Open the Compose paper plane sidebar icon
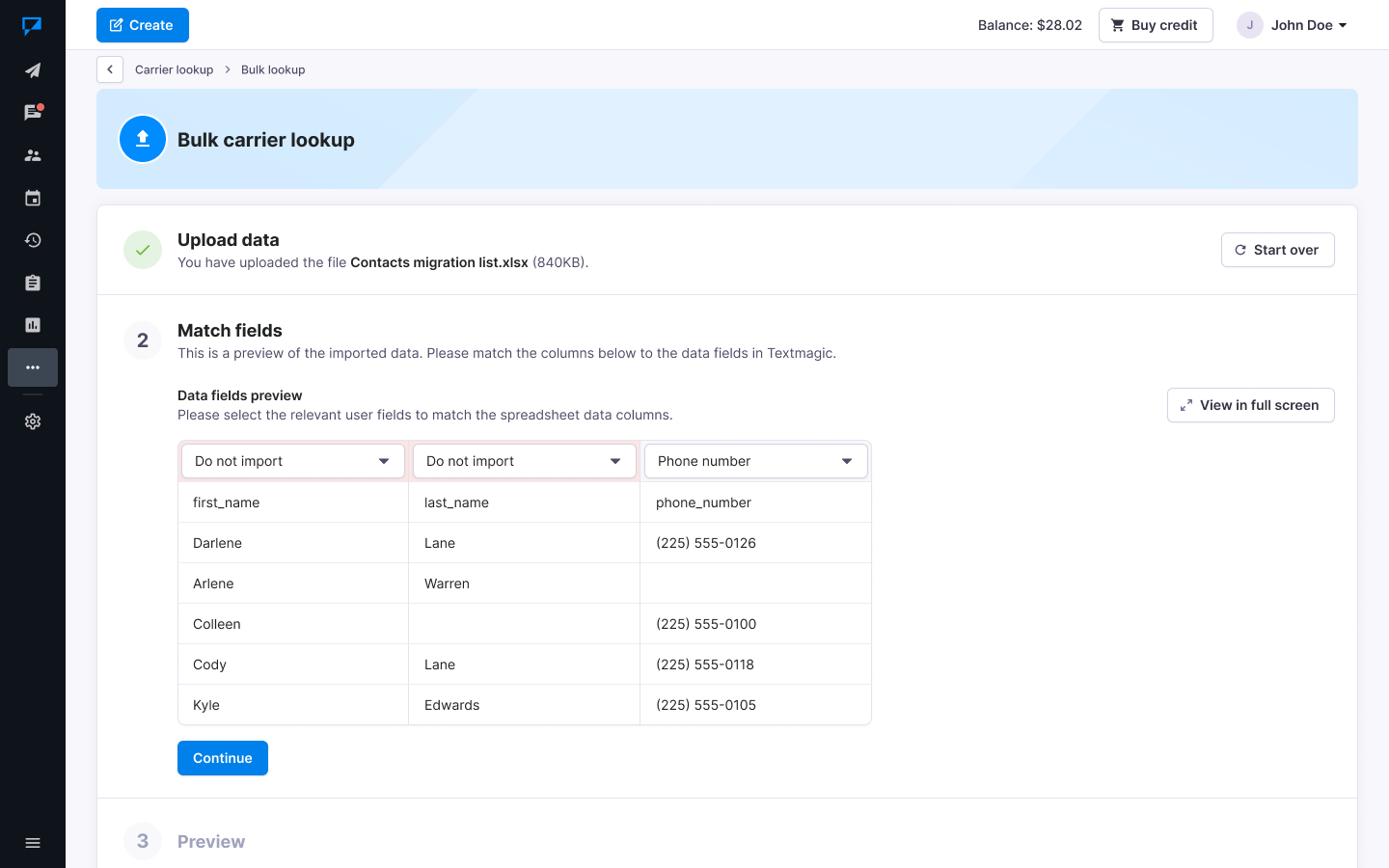 coord(33,70)
